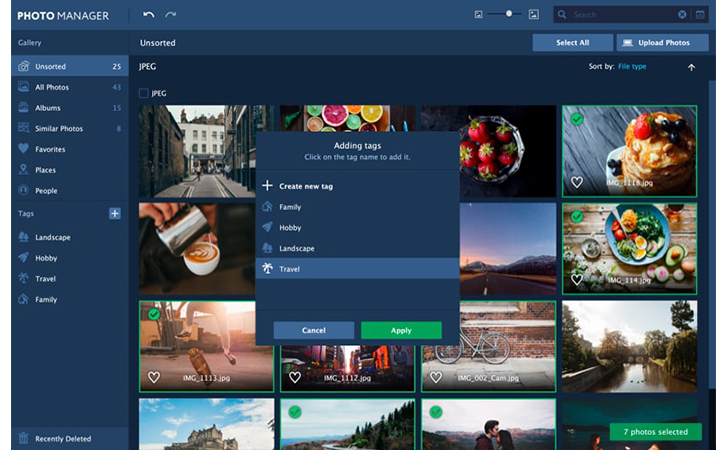Open the Sort by File type dropdown
This screenshot has height=450, width=728.
(x=632, y=67)
